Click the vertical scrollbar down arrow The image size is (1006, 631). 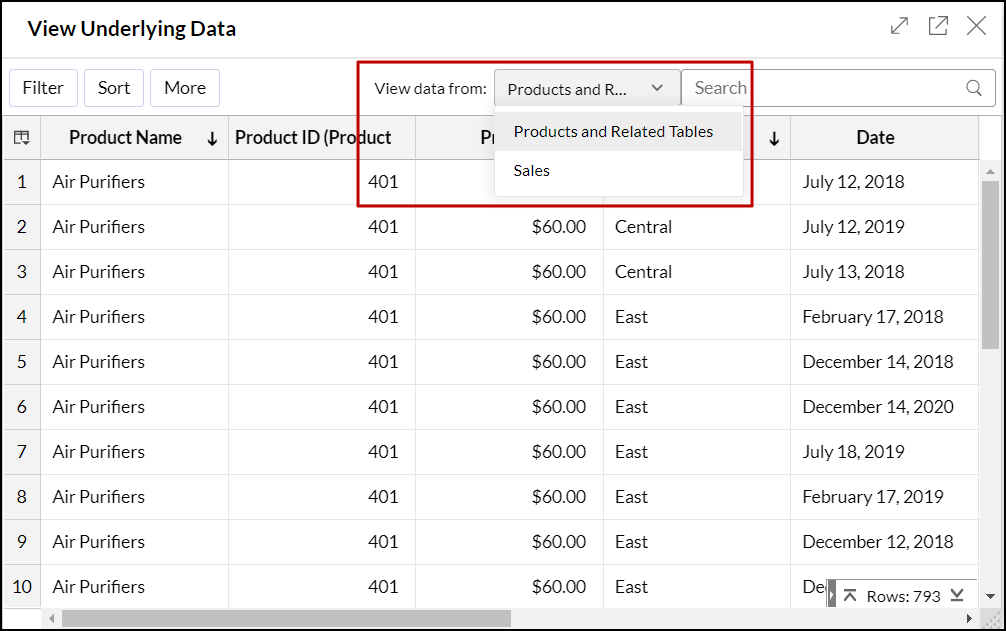click(990, 597)
